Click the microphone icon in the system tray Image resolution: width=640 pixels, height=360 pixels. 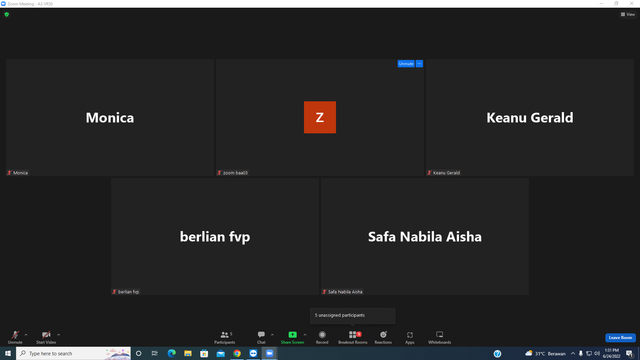pos(581,353)
